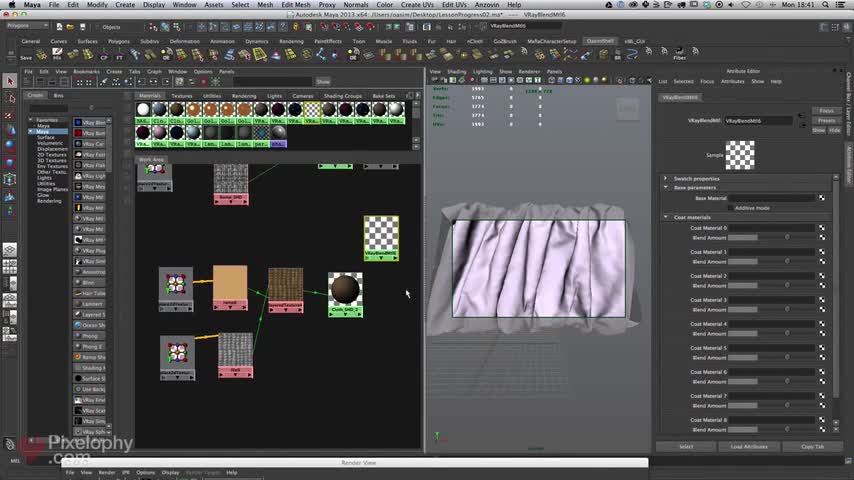
Task: Open the Apple menu
Action: point(11,4)
